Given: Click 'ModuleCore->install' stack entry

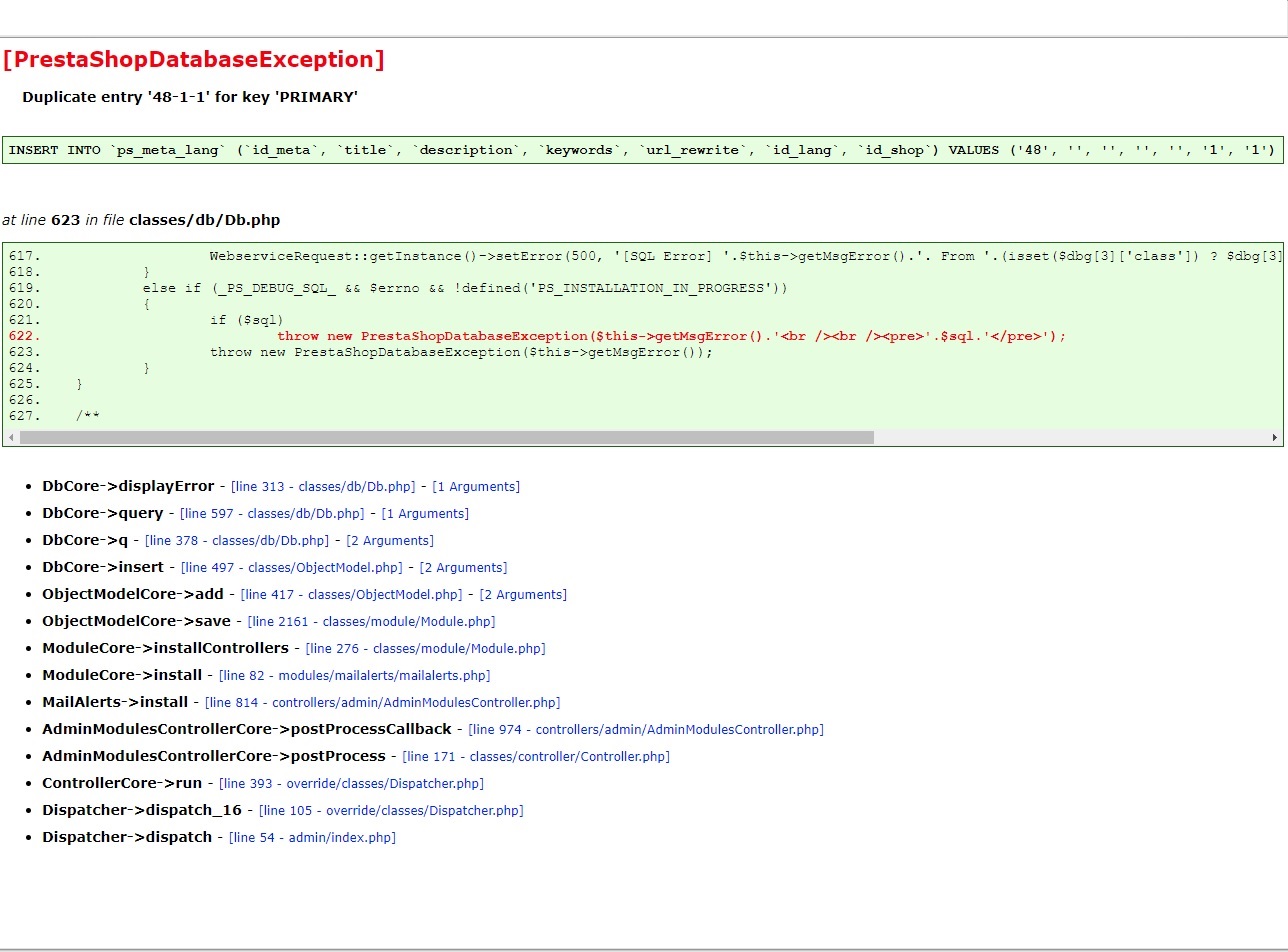Looking at the screenshot, I should (x=122, y=675).
